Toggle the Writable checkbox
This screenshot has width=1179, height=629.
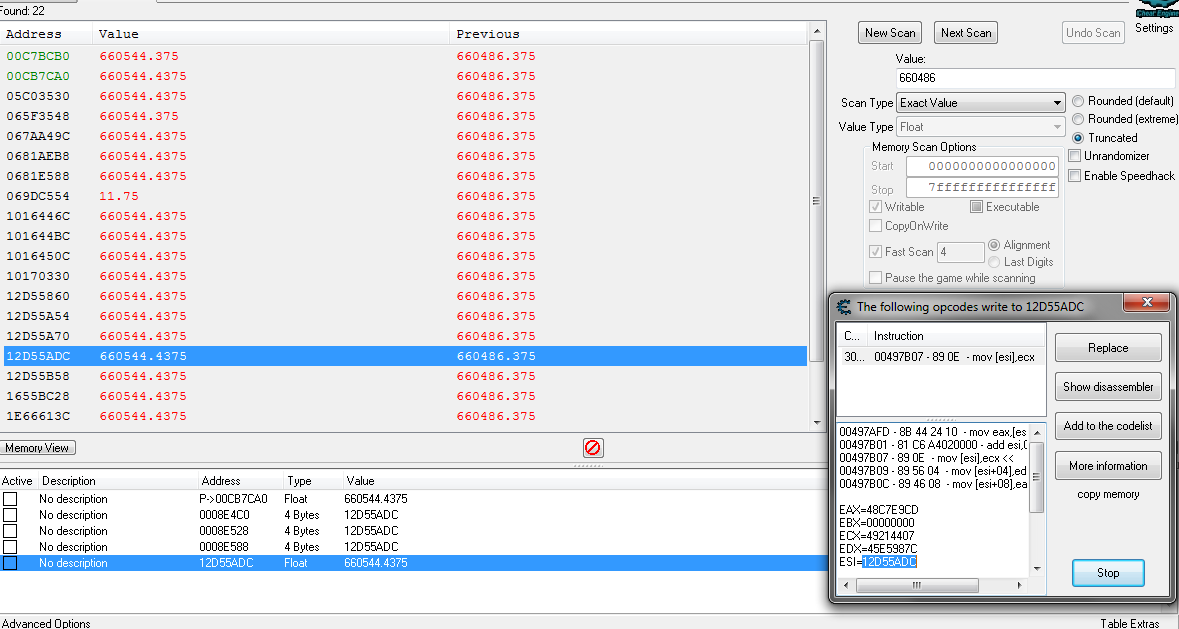(x=875, y=207)
